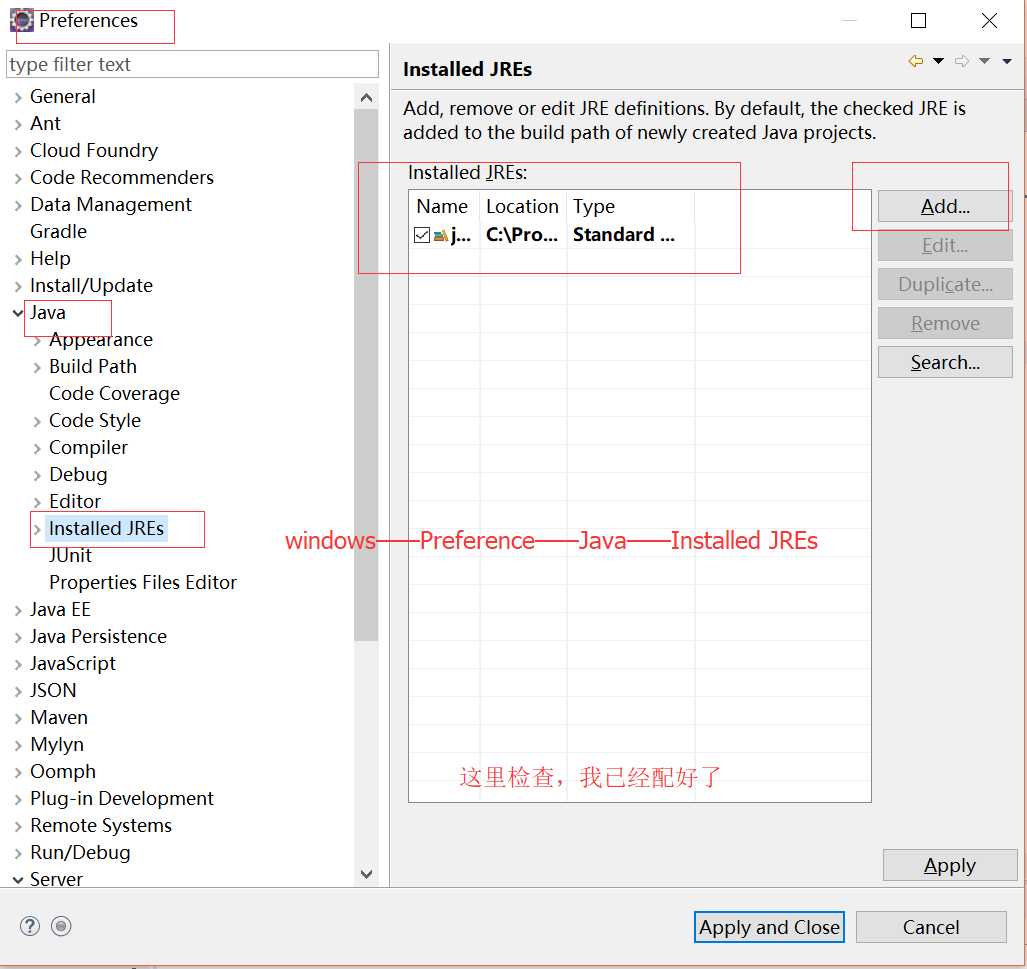1027x969 pixels.
Task: Expand the Ant category
Action: [18, 124]
